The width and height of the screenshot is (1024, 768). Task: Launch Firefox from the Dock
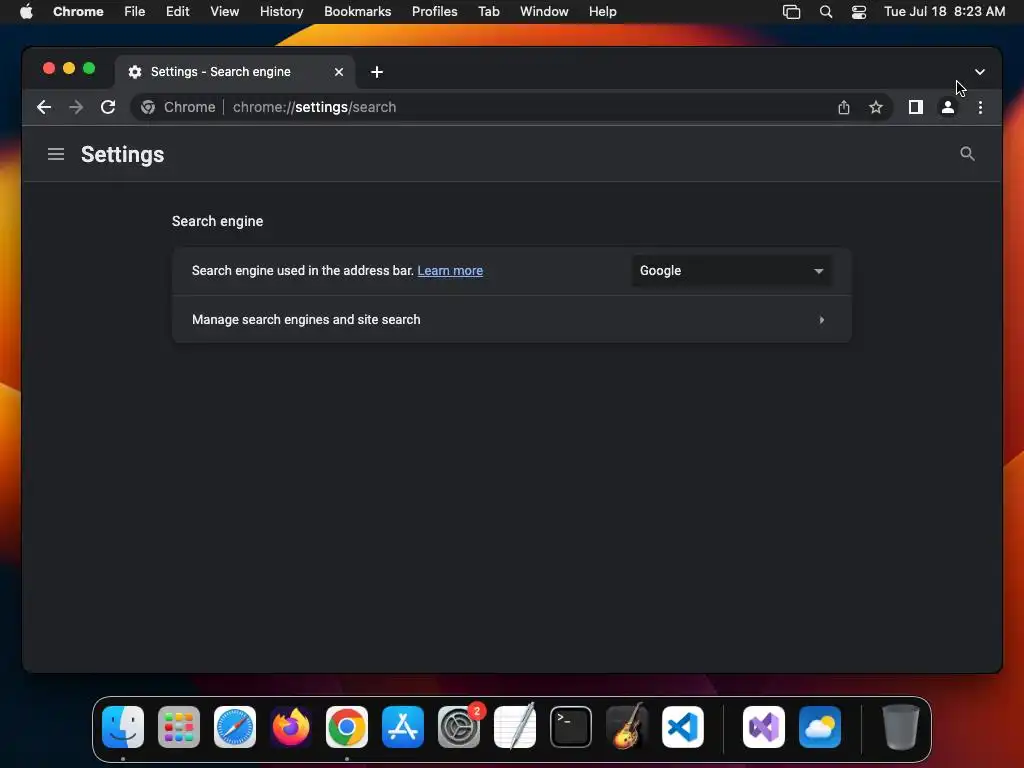click(291, 727)
